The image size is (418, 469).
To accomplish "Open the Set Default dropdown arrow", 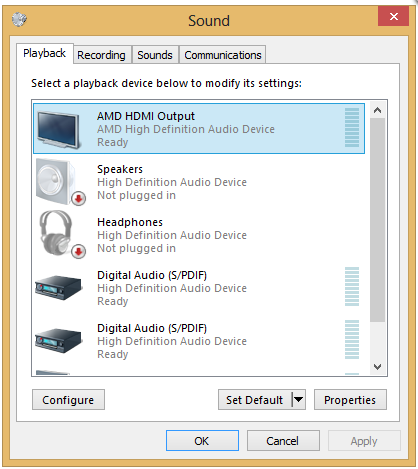I will (x=298, y=399).
